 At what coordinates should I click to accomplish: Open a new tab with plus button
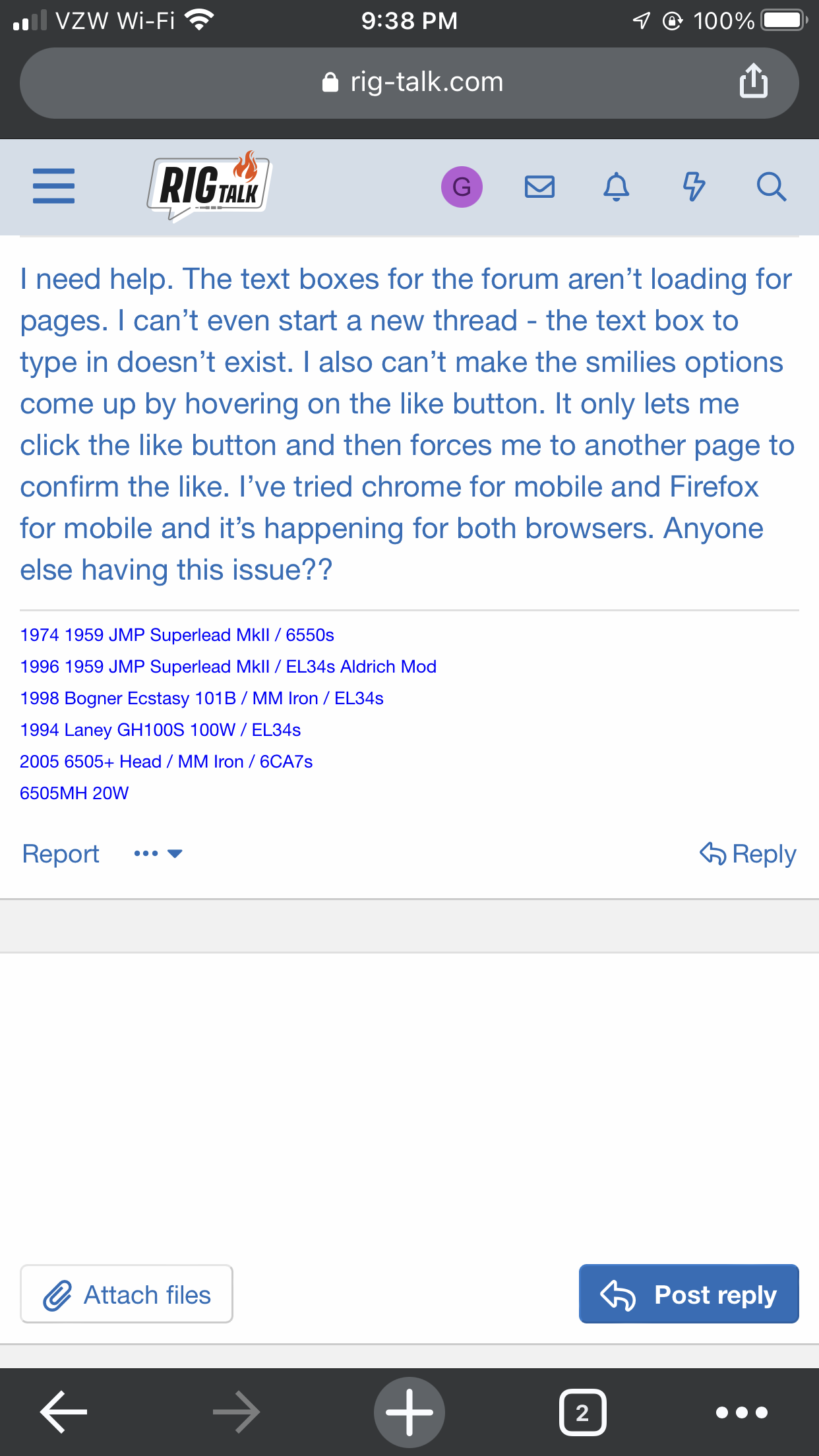click(x=409, y=1412)
